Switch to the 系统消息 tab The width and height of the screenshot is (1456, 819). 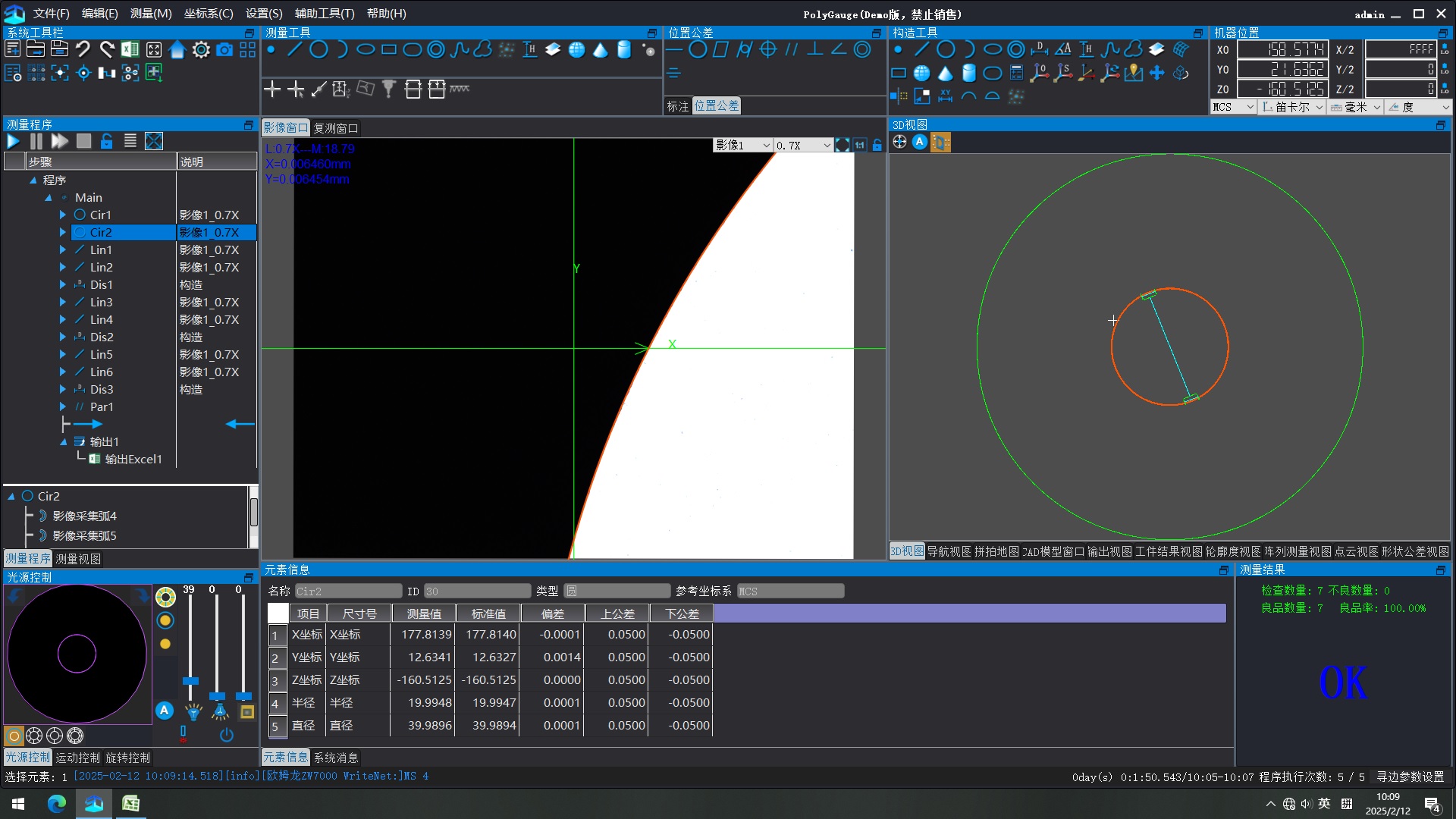click(336, 758)
